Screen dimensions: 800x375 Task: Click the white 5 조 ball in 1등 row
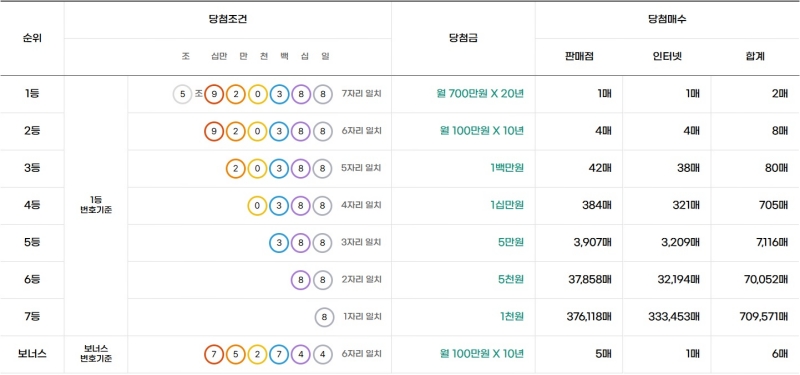pos(182,94)
